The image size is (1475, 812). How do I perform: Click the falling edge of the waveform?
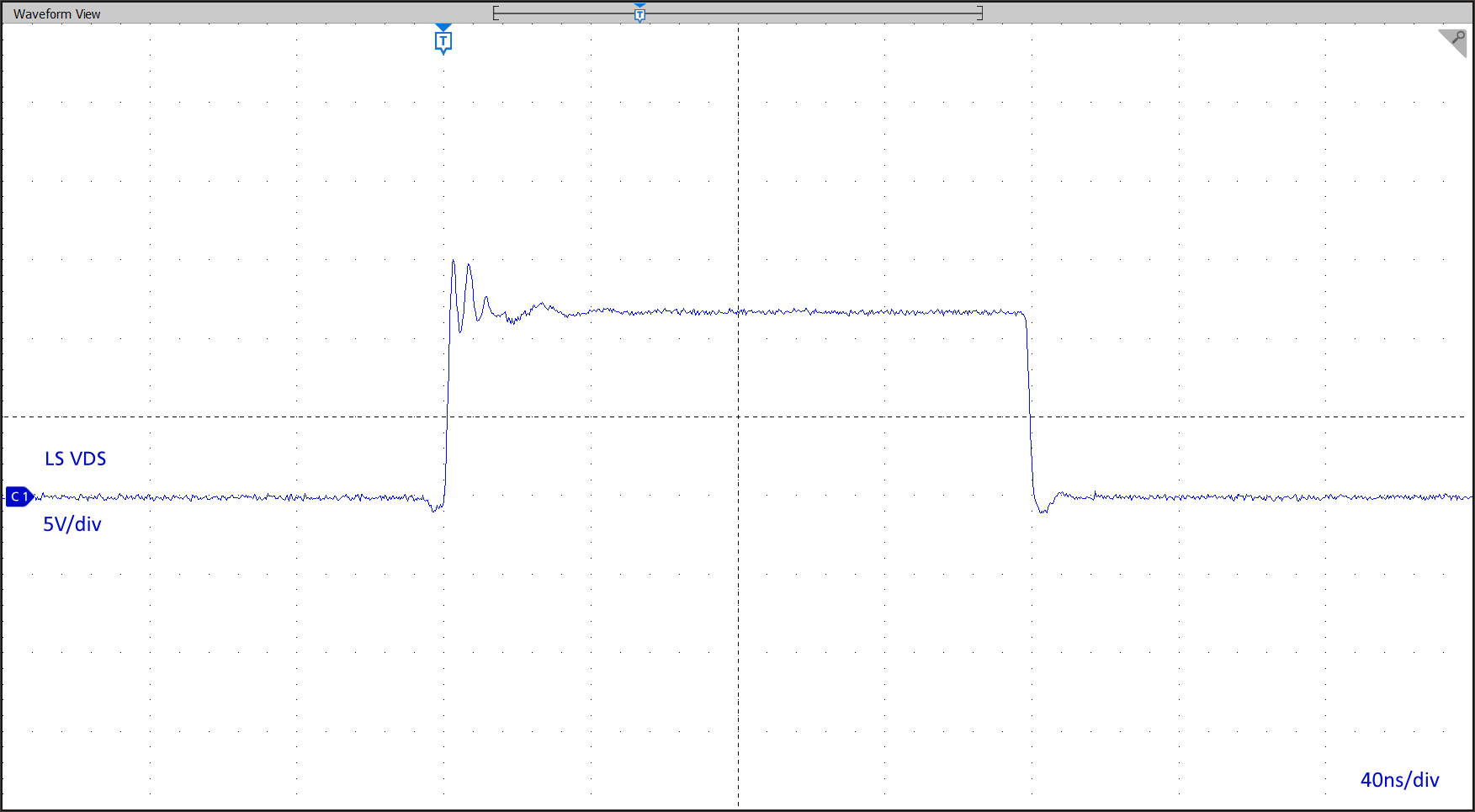[1030, 404]
